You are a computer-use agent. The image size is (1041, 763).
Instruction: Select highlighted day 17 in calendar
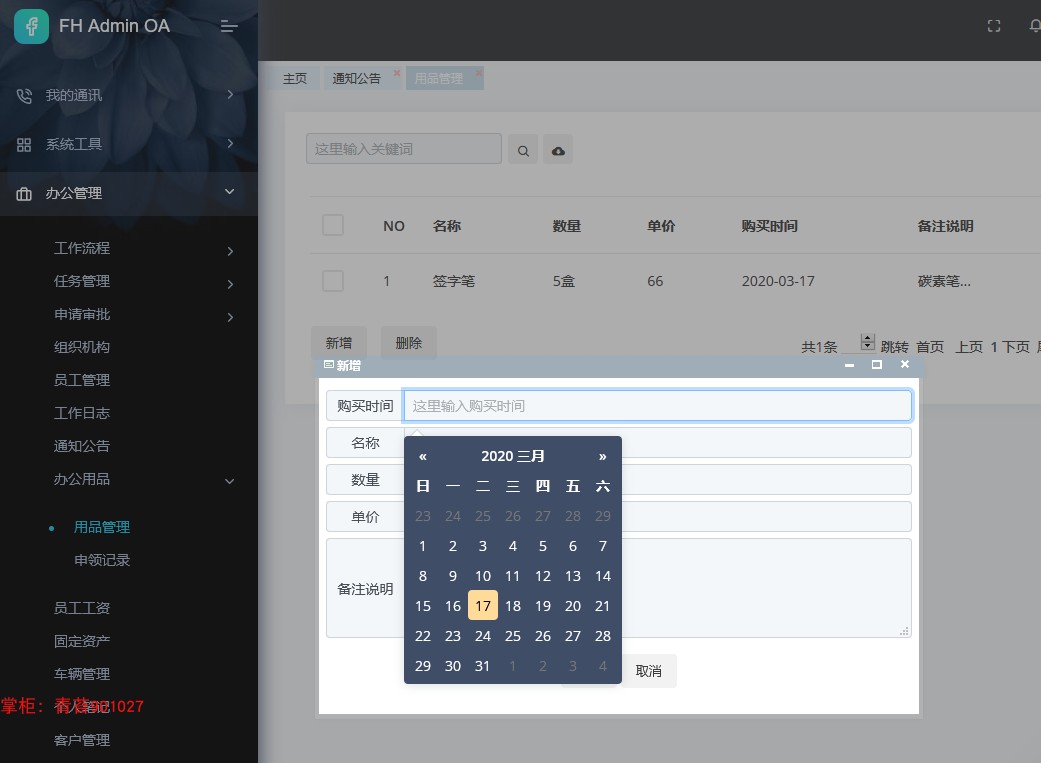pyautogui.click(x=483, y=606)
